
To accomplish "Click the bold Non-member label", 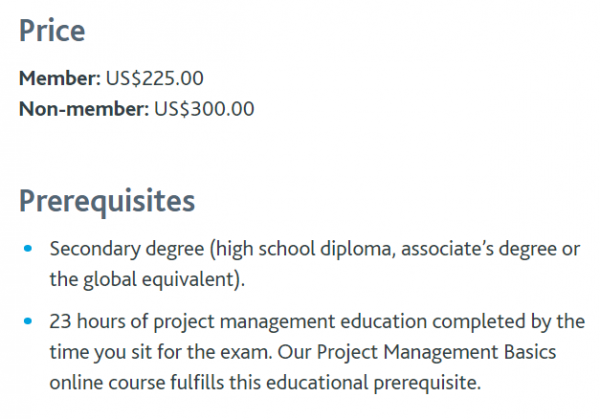I will [x=83, y=107].
